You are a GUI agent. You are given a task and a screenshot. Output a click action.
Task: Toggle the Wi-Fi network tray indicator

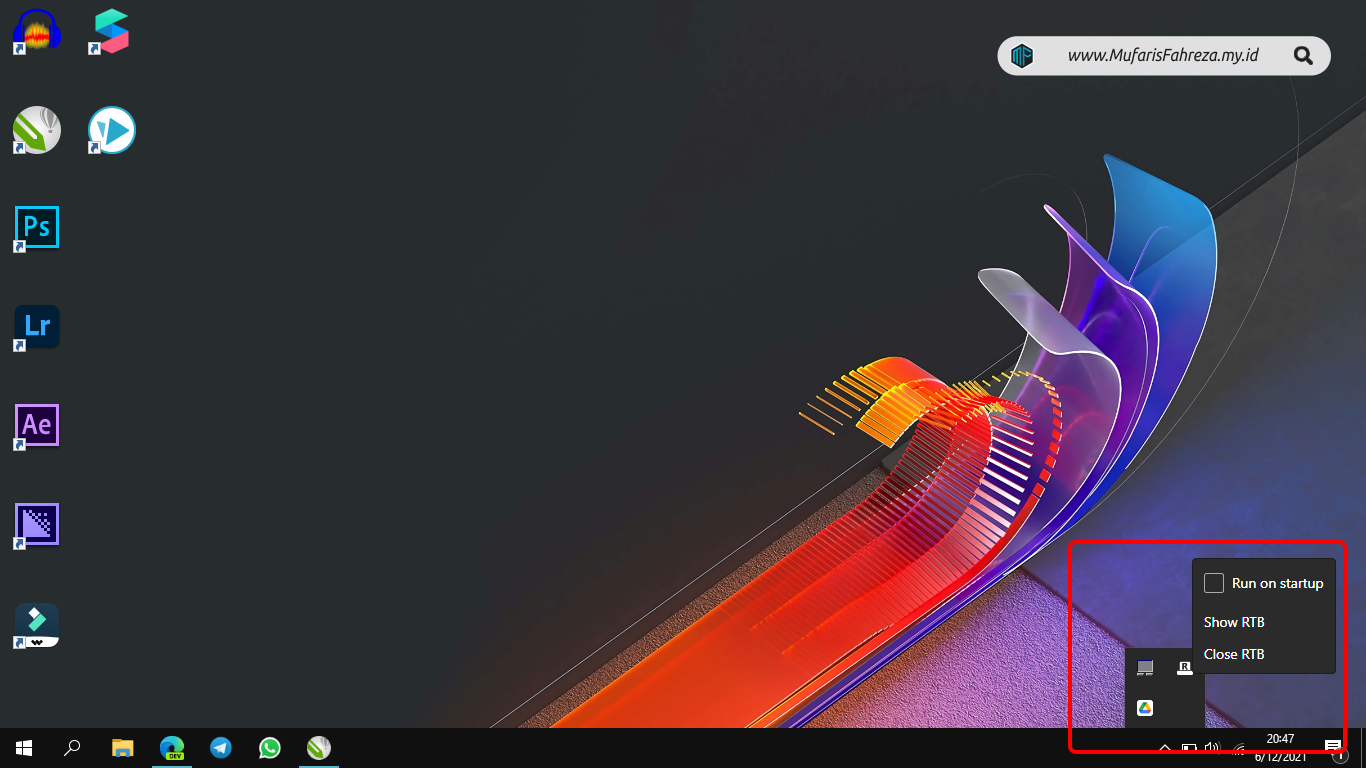pos(1238,748)
